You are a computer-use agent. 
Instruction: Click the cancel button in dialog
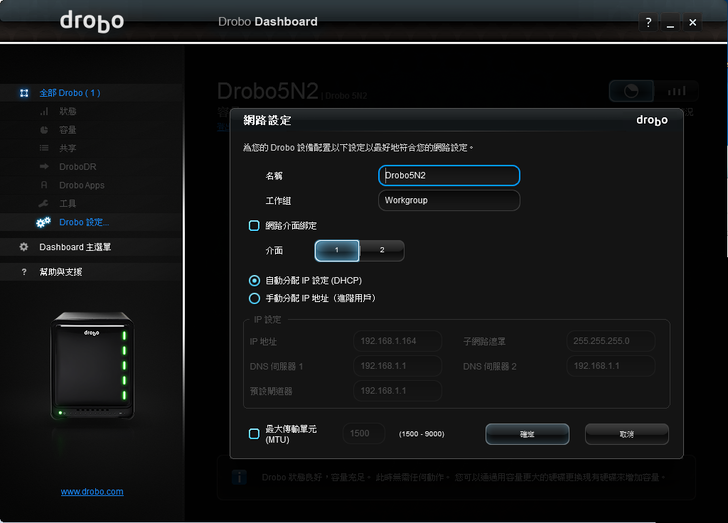(627, 434)
